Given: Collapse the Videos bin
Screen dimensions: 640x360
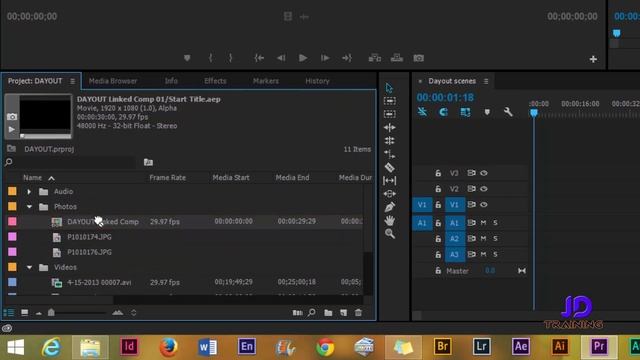Looking at the screenshot, I should 29,267.
